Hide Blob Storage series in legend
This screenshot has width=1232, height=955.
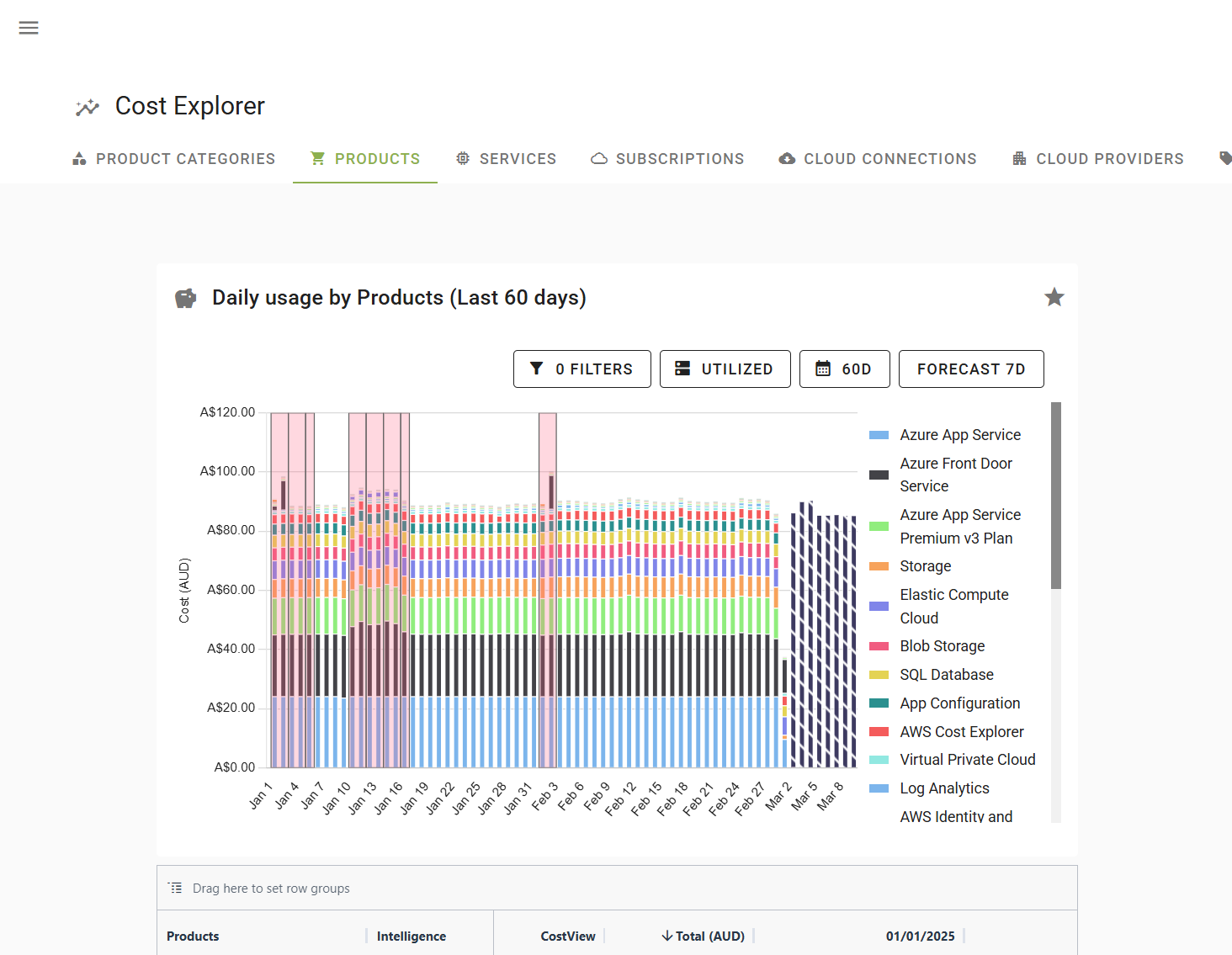[x=942, y=646]
